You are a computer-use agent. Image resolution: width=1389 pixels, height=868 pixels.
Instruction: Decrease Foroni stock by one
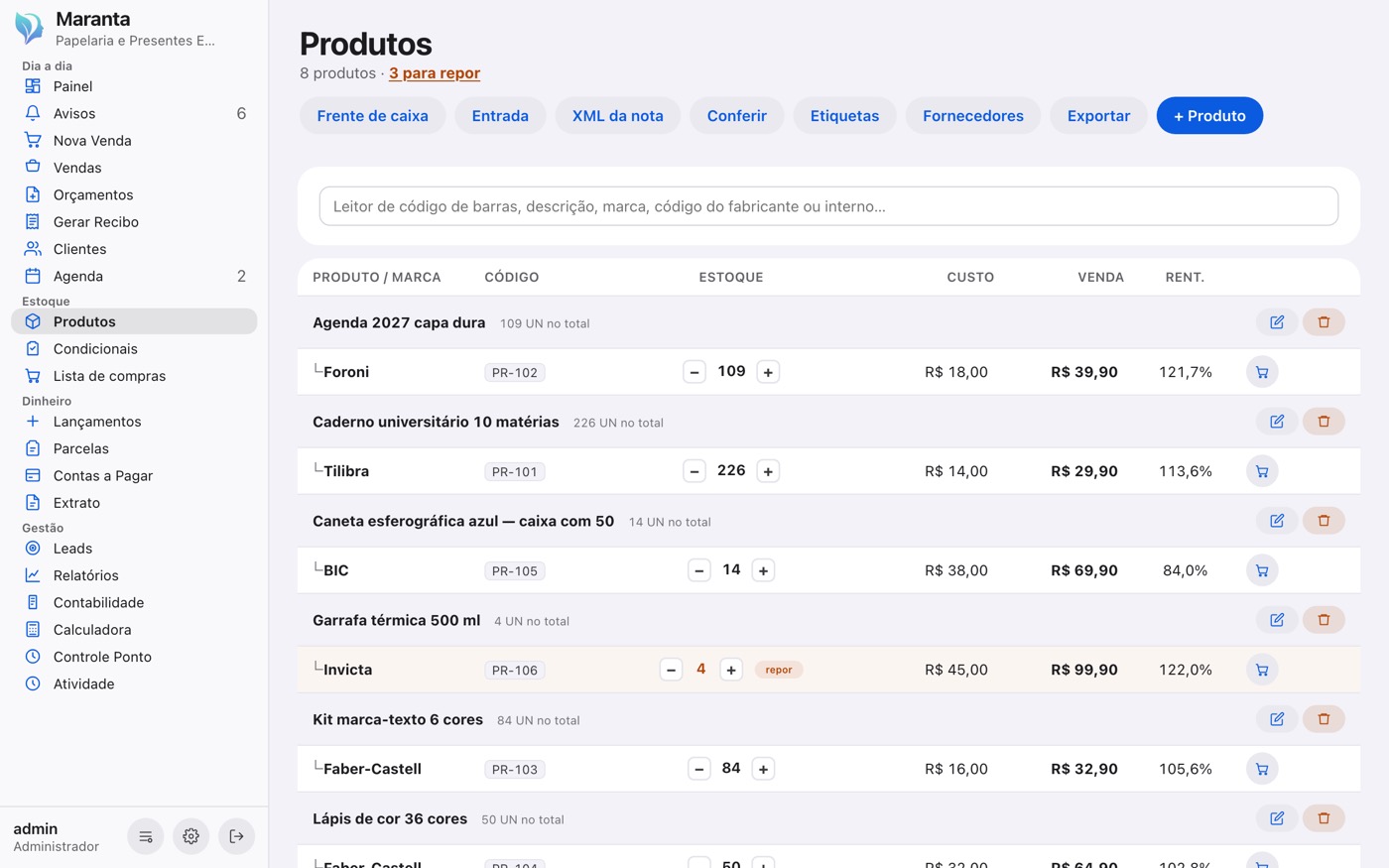tap(694, 372)
